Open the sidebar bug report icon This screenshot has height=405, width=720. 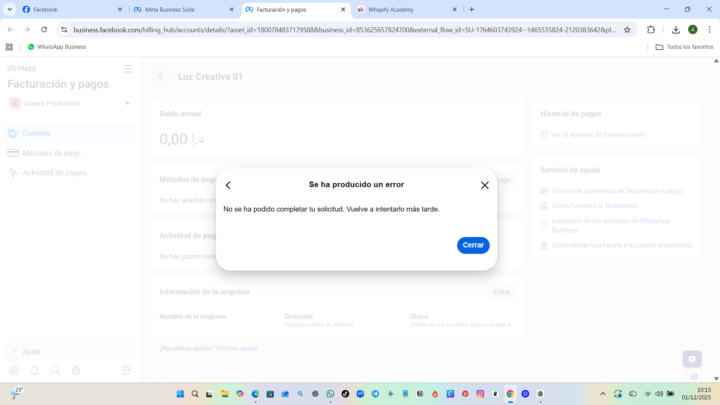tap(76, 370)
